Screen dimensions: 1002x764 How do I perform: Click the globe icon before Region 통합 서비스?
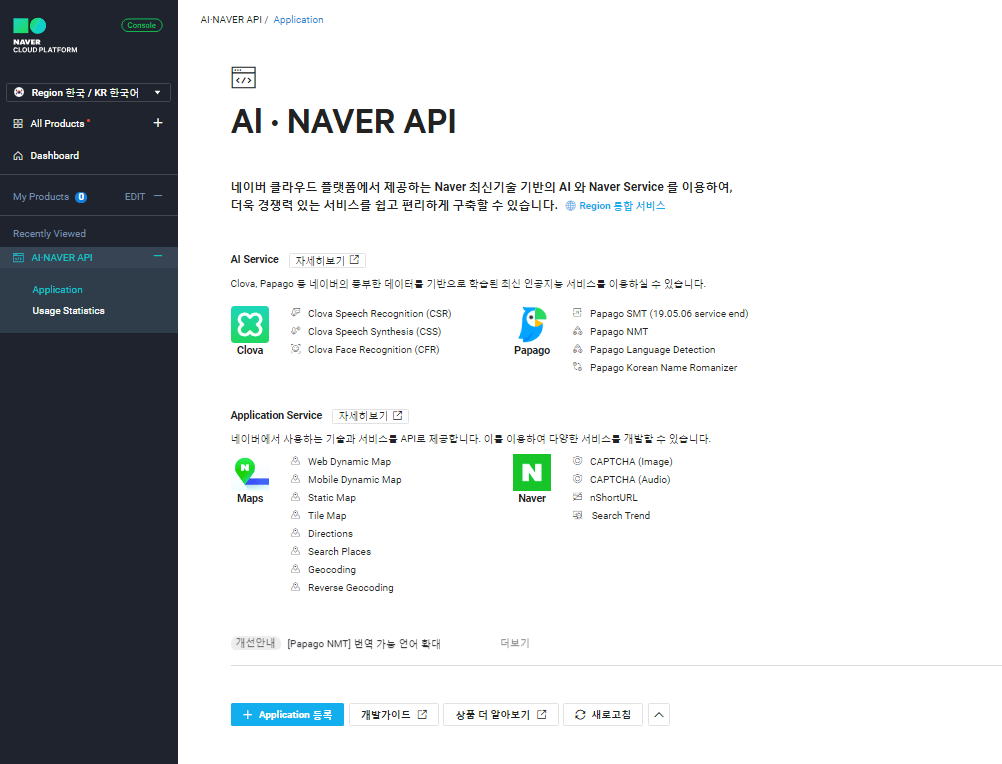point(571,206)
